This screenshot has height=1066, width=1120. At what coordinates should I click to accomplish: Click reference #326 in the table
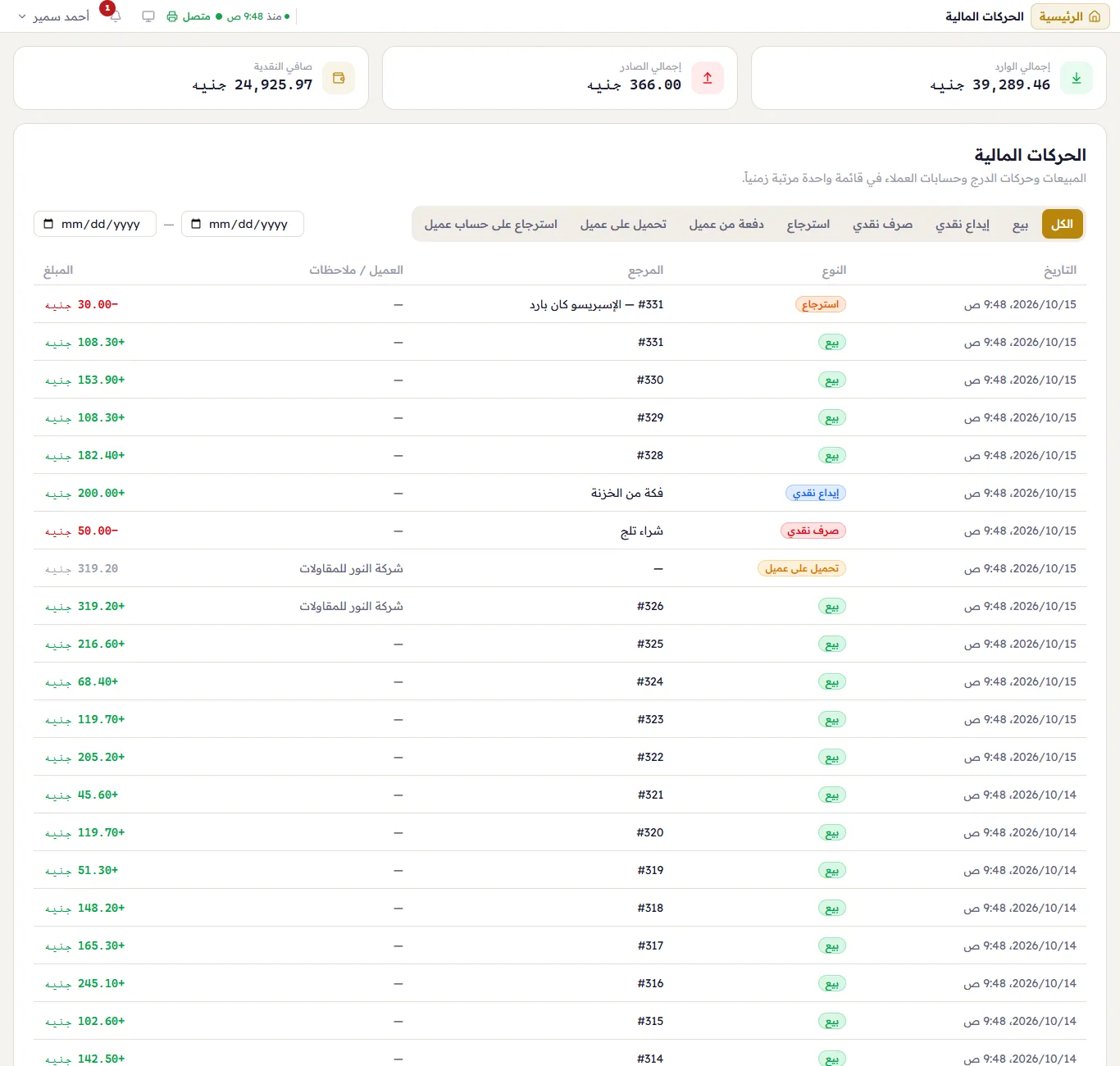[x=650, y=606]
